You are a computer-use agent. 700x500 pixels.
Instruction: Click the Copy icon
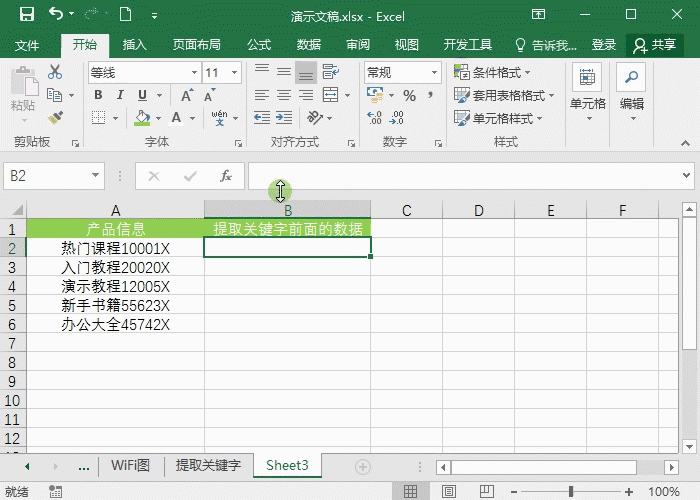click(x=55, y=95)
